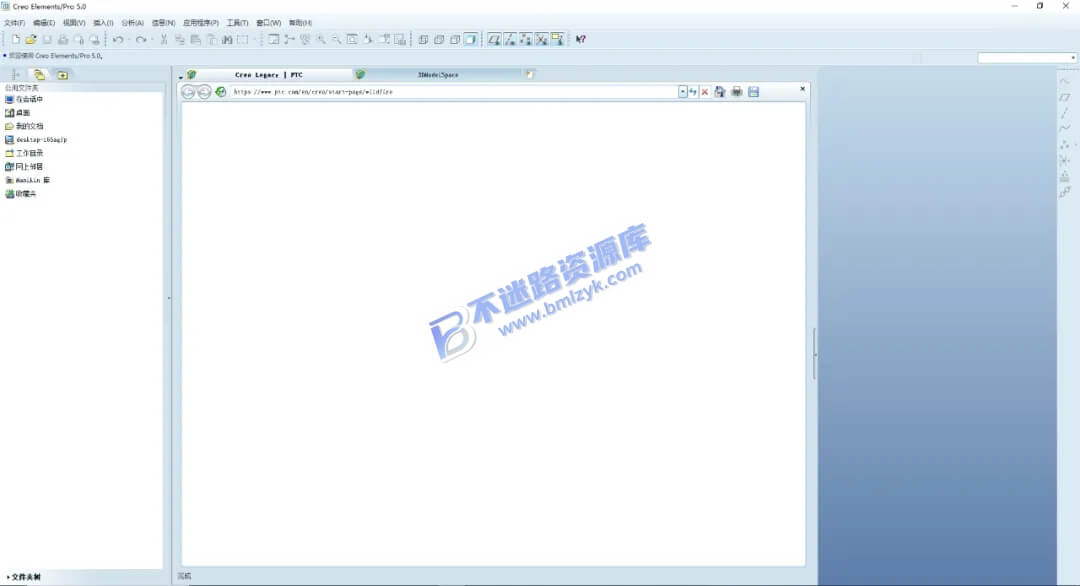Click the Datum Axis tool icon
This screenshot has width=1080, height=586.
tap(1065, 113)
